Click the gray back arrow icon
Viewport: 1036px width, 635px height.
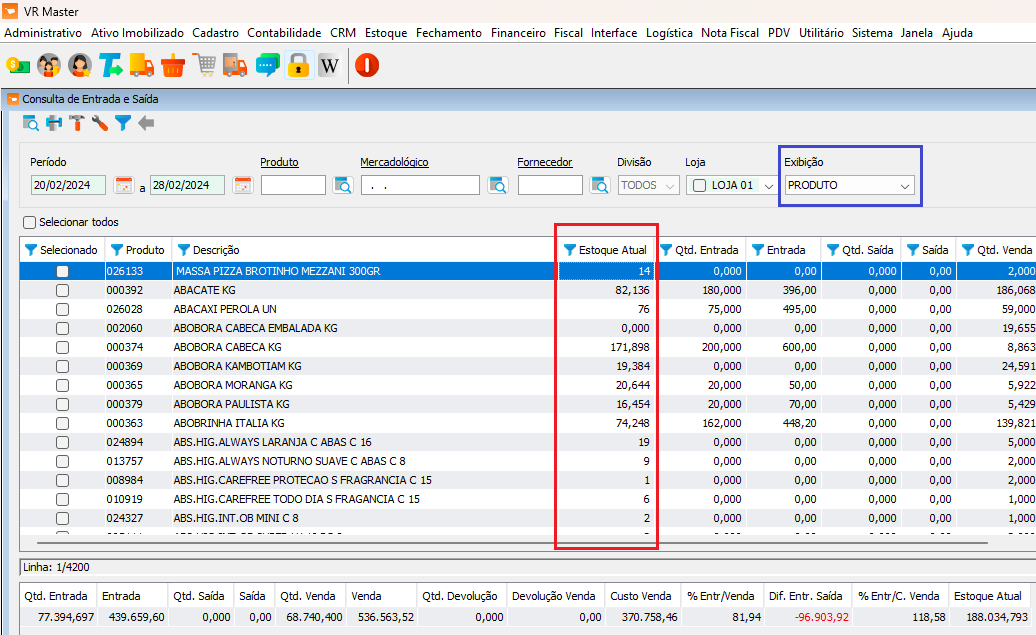coord(146,123)
